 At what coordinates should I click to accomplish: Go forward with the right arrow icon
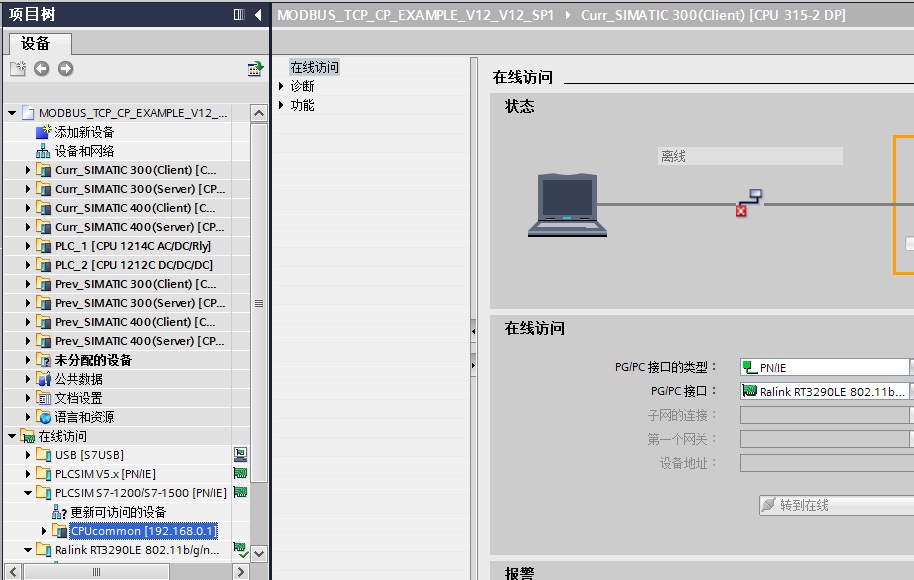click(65, 69)
